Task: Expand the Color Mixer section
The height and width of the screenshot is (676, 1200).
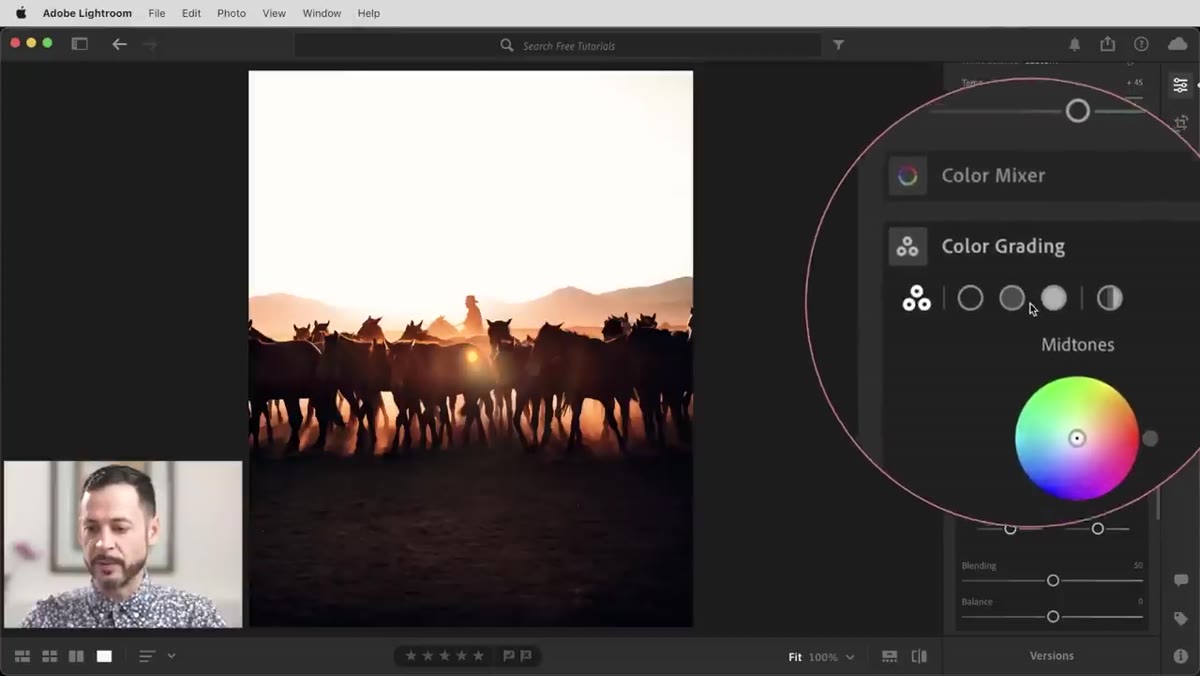Action: pos(993,176)
